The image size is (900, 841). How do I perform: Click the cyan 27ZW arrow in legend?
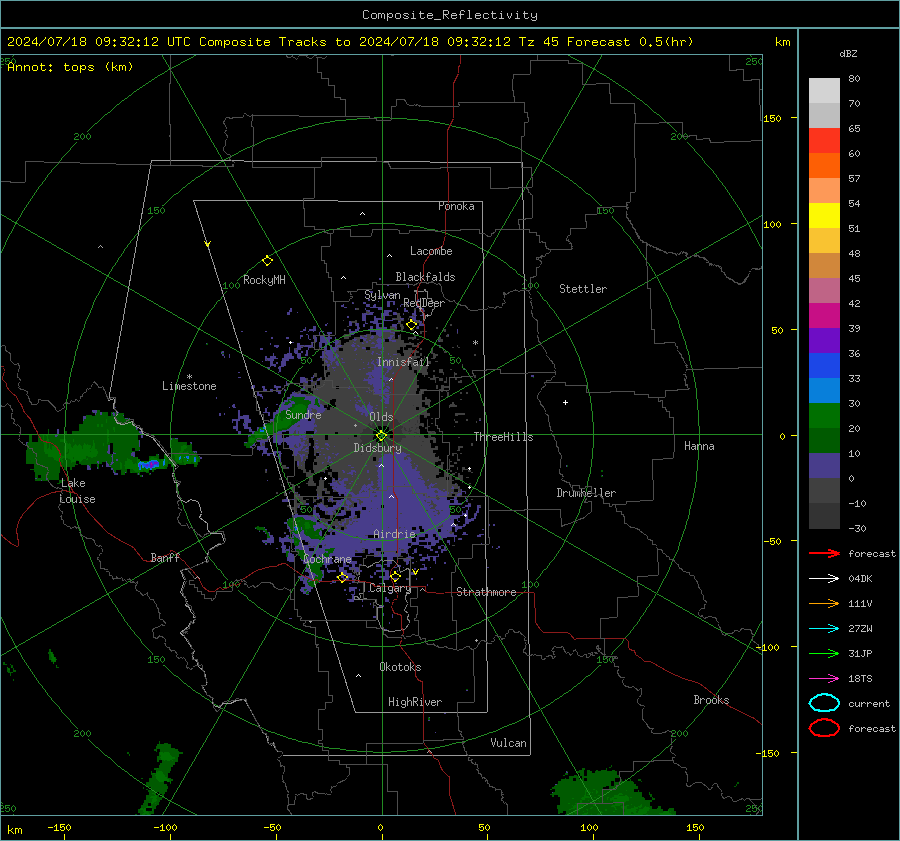(824, 628)
